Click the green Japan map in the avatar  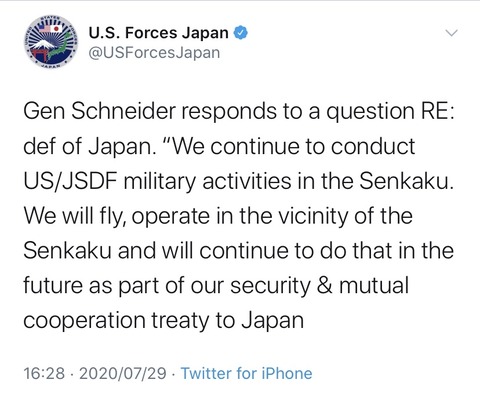(60, 45)
